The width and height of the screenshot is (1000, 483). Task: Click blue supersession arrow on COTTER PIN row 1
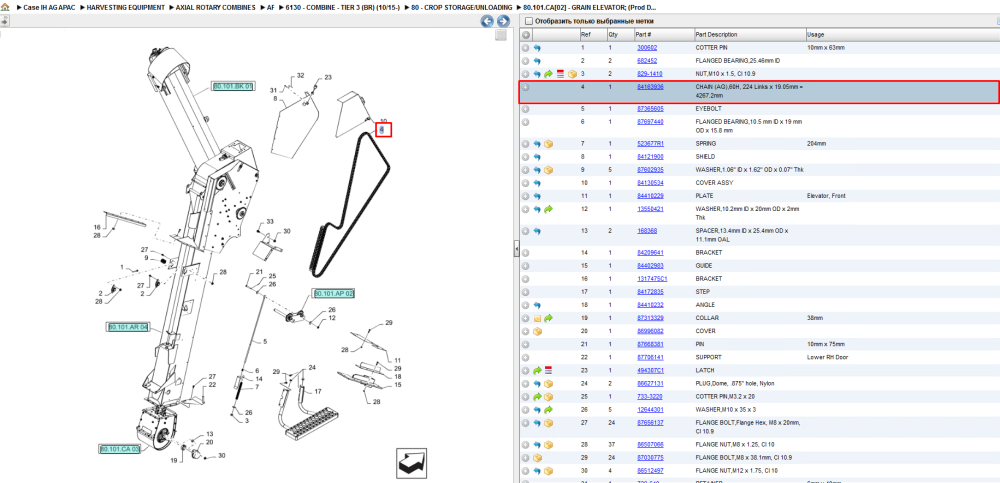point(537,48)
